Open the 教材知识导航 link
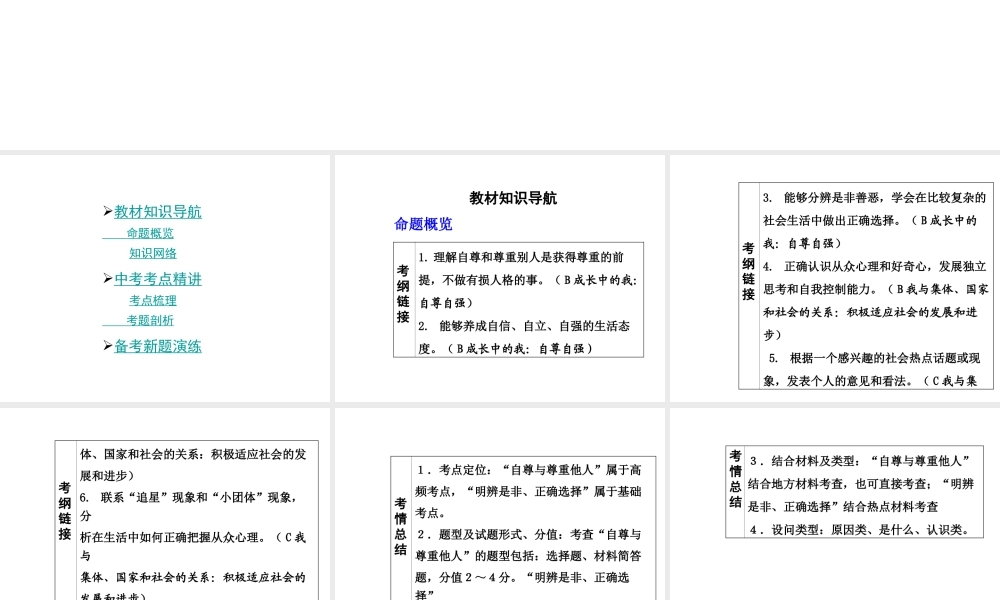 click(x=158, y=212)
